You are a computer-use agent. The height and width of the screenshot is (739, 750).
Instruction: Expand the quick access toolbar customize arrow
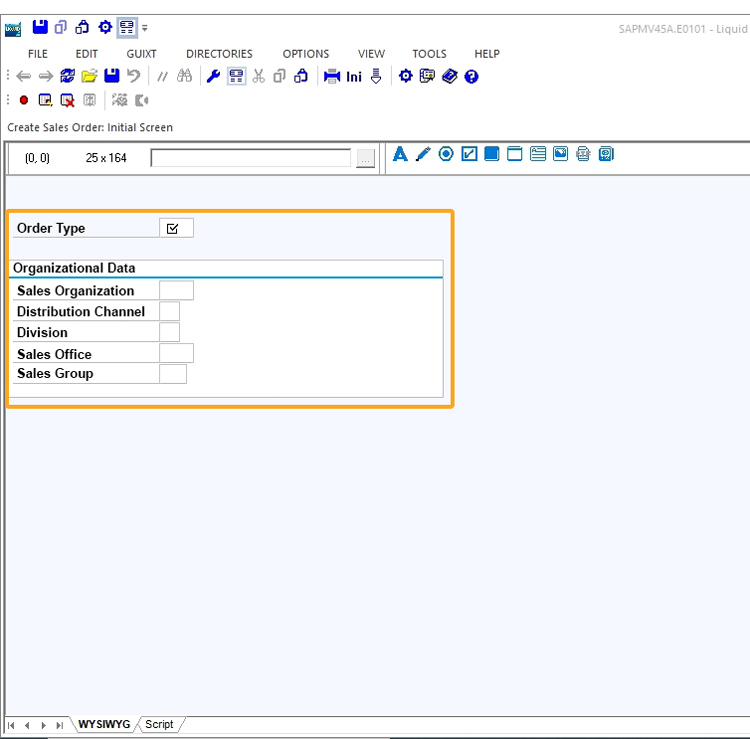[x=145, y=28]
